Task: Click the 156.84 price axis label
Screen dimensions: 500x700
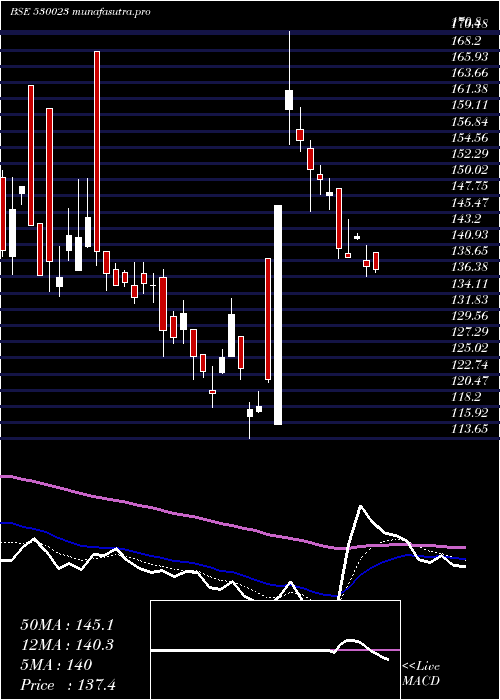Action: [470, 121]
